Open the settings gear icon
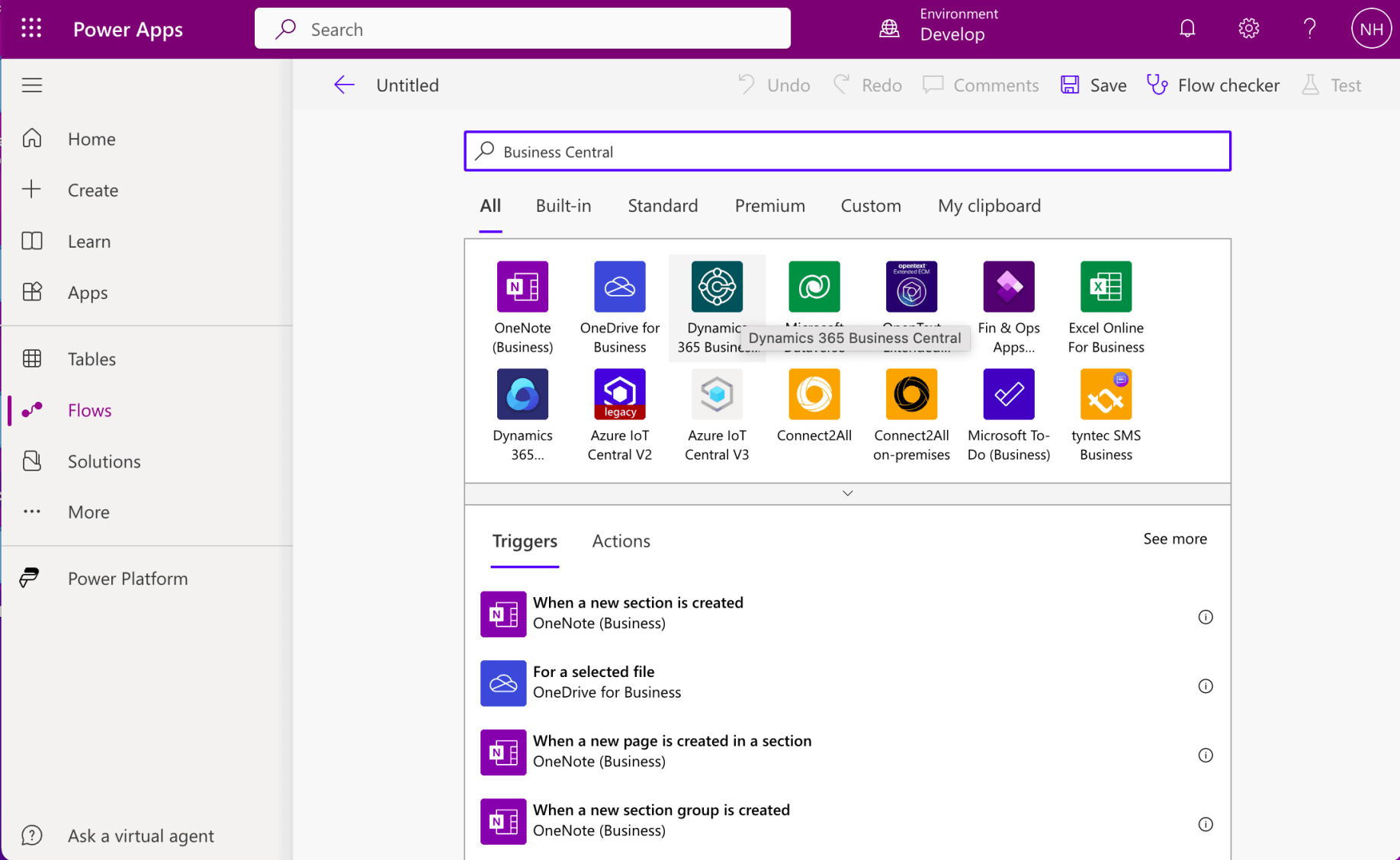Screen dimensions: 1400x860 1248,29
